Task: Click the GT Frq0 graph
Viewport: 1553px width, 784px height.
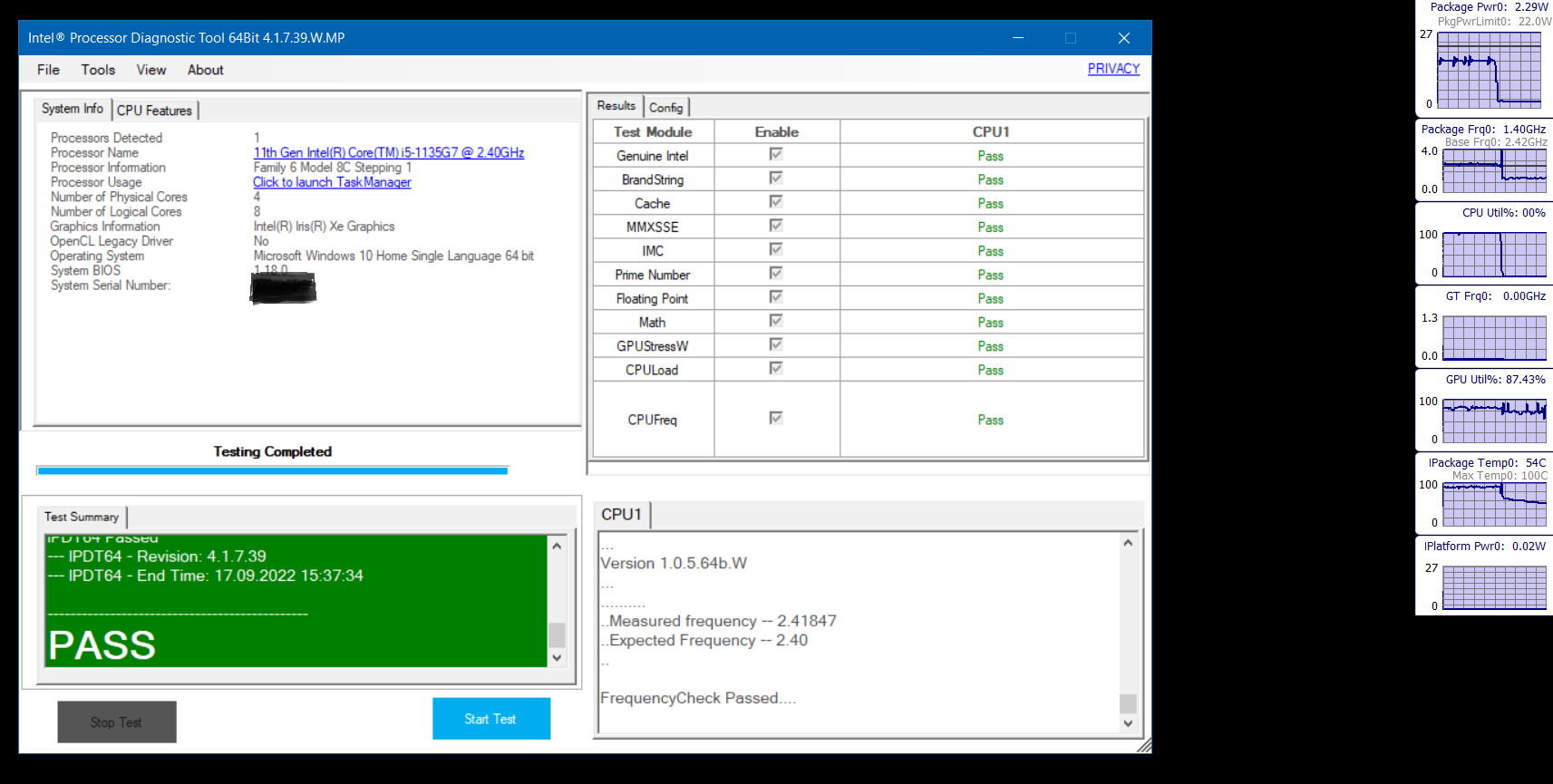Action: click(1494, 338)
